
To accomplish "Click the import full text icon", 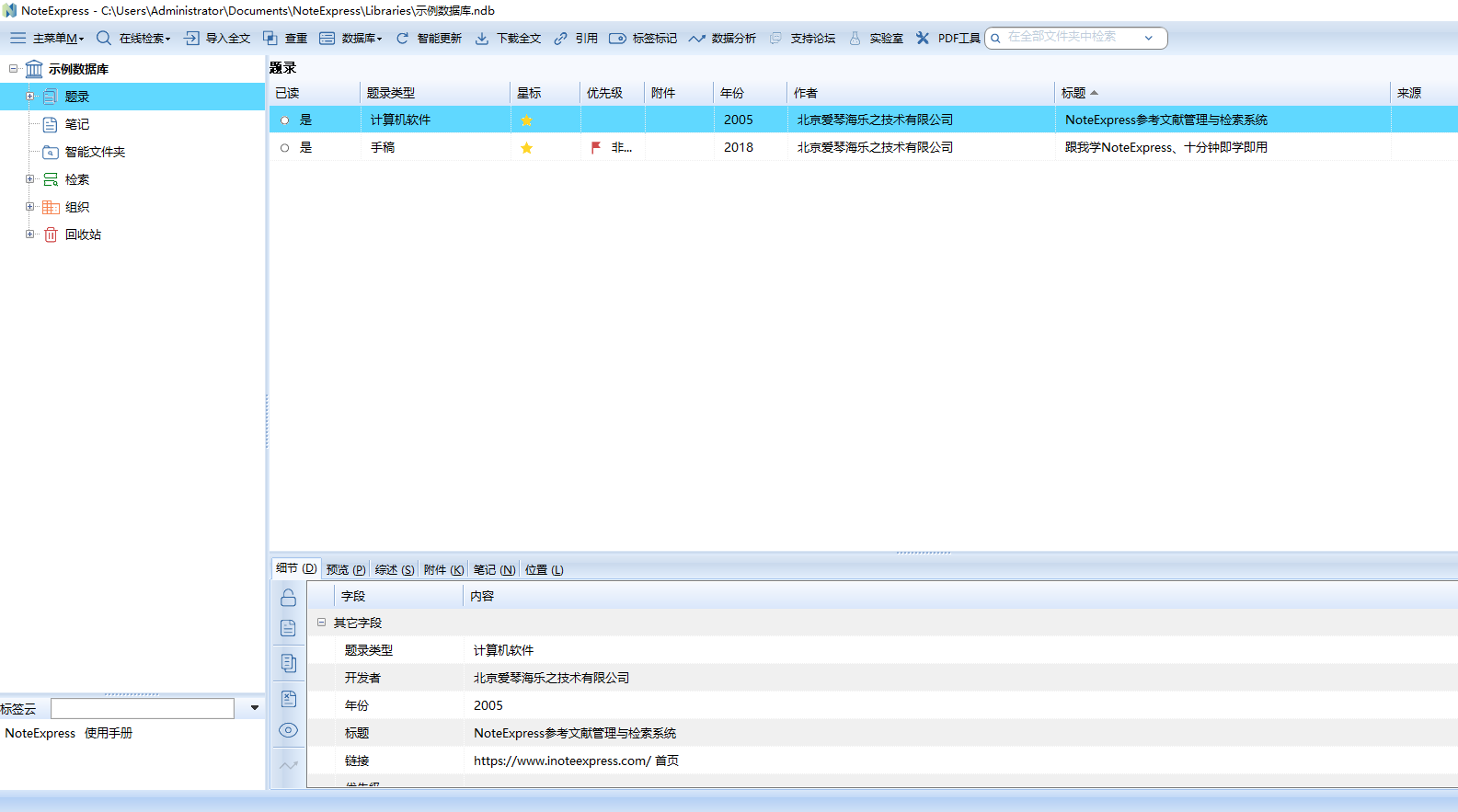I will tap(191, 38).
